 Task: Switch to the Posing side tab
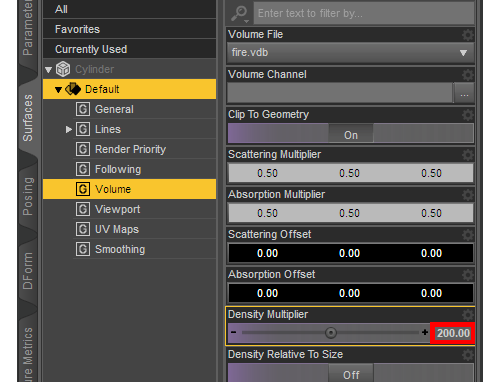tap(28, 196)
